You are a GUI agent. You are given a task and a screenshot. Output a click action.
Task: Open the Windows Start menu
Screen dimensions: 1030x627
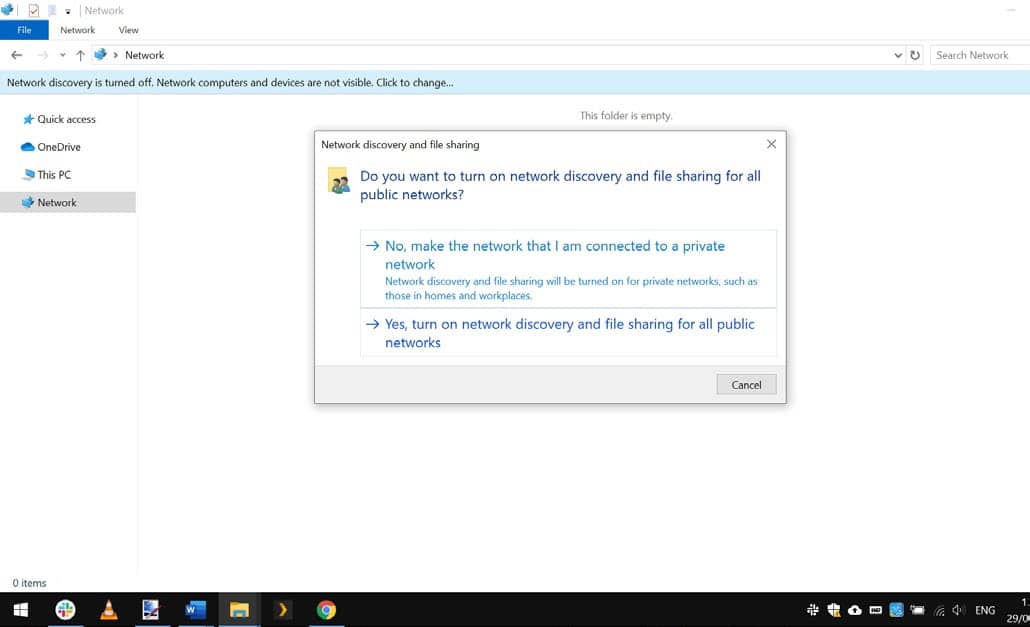(20, 610)
